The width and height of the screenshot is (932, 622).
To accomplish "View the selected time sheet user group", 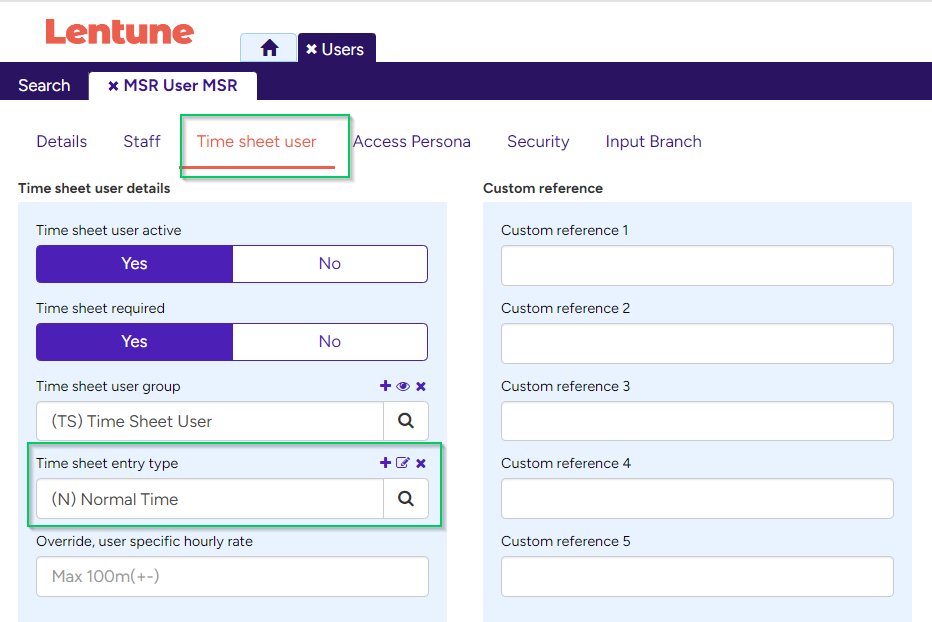I will [x=402, y=386].
